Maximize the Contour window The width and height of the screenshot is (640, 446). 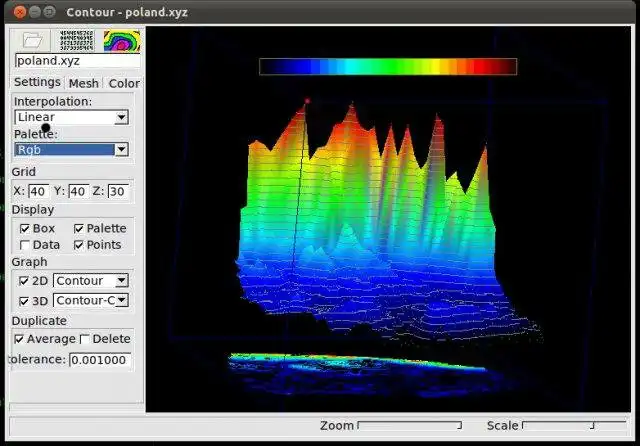49,12
